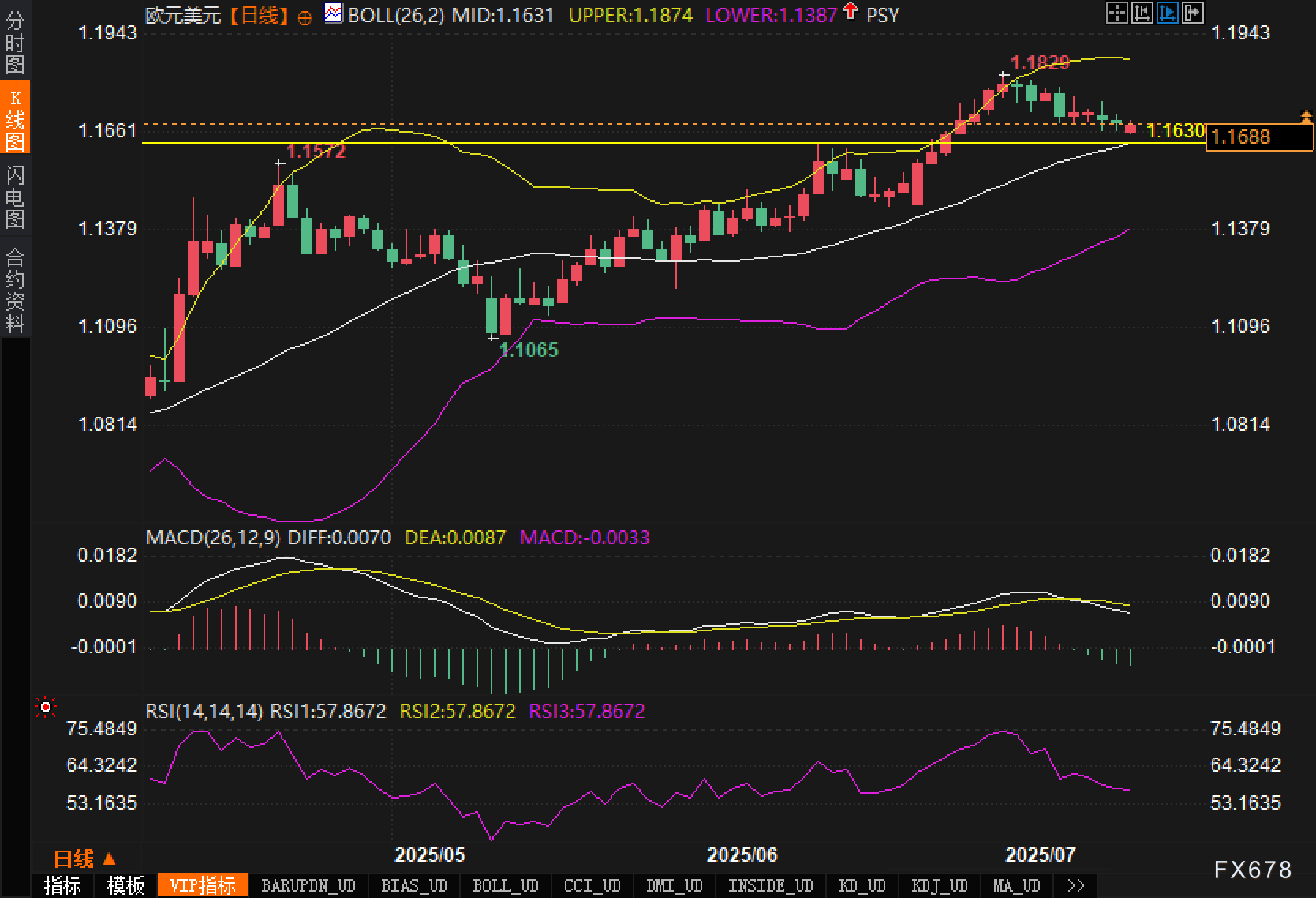Expand more indicators with >> arrow
Screen dimensions: 1316x898
(1075, 885)
